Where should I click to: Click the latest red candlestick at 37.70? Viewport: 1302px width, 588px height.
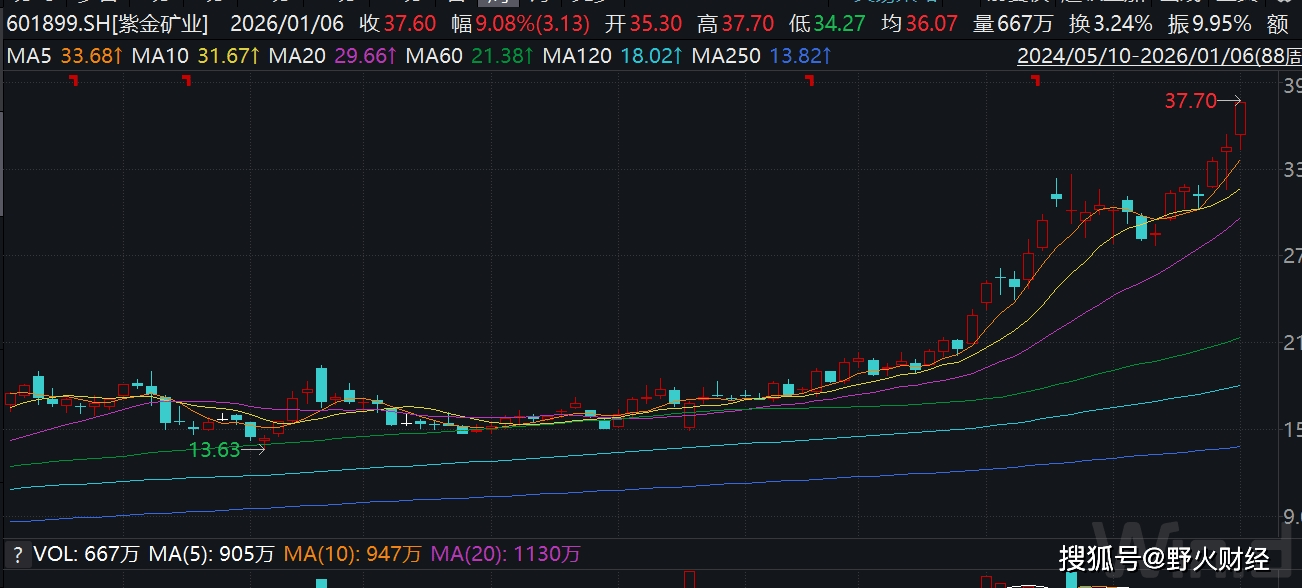tap(1241, 120)
